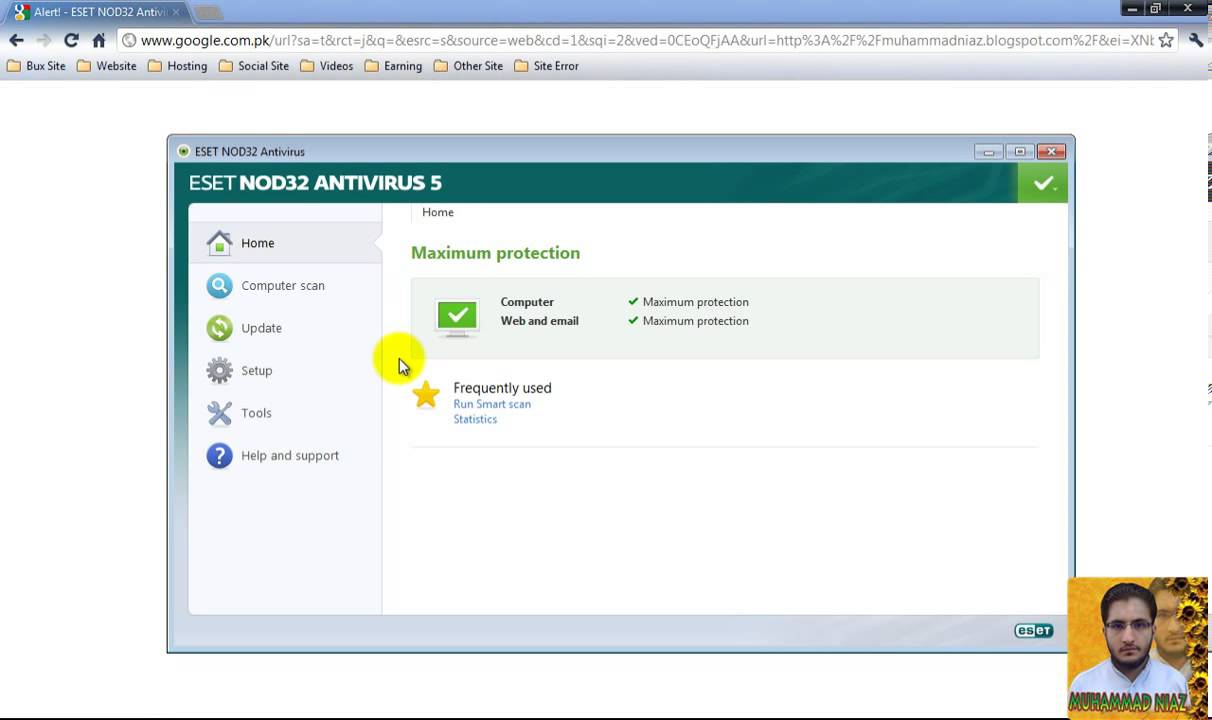Open Computer scan in ESET sidebar
1212x720 pixels.
285,286
